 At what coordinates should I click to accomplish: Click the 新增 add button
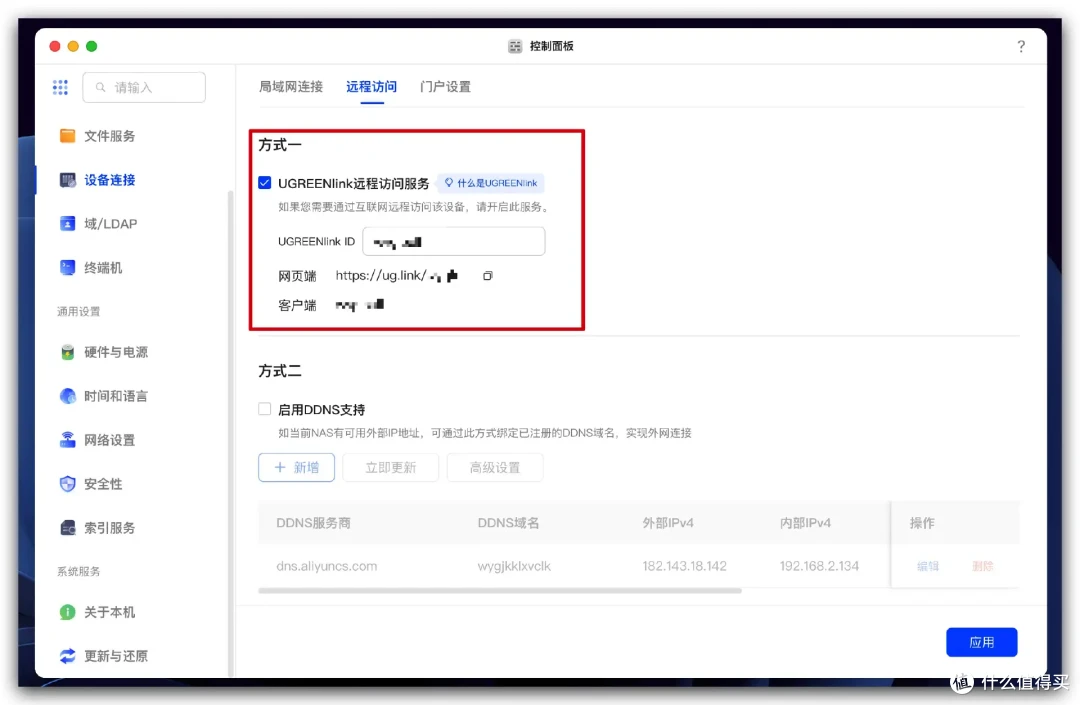tap(296, 467)
